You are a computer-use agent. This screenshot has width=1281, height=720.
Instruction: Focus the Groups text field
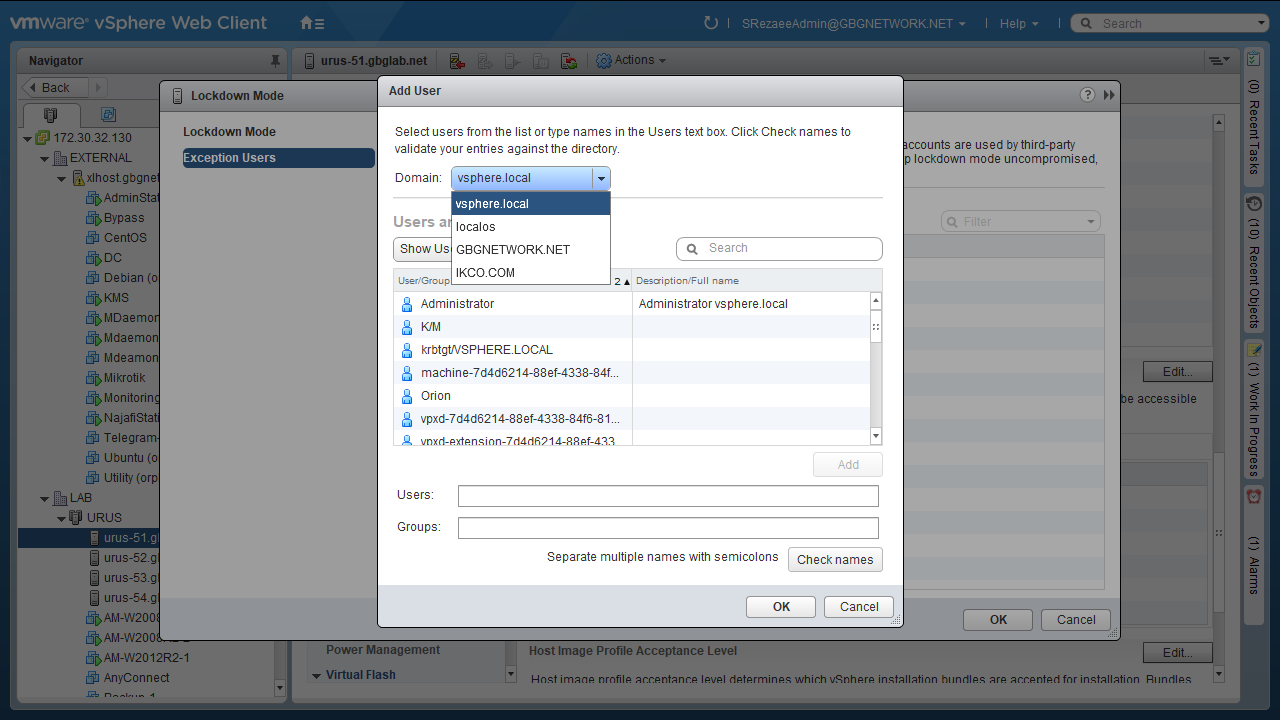click(668, 528)
